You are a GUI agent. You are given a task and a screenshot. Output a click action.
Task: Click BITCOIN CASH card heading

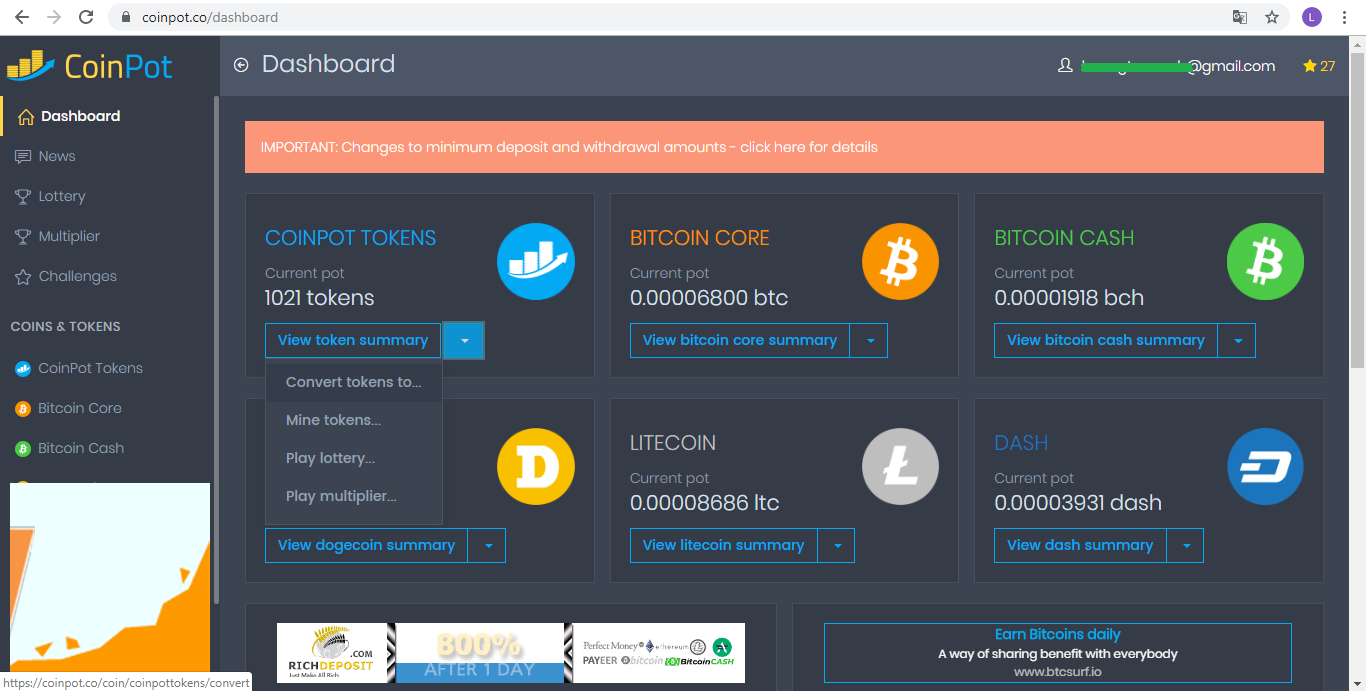pos(1064,238)
